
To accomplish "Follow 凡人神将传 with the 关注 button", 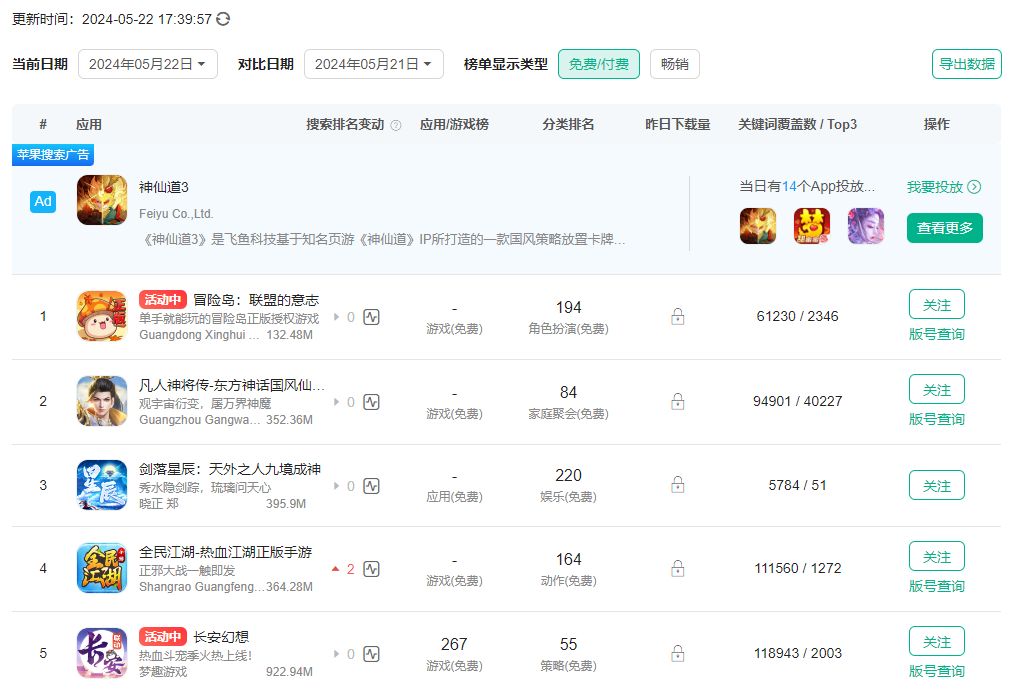I will coord(936,390).
